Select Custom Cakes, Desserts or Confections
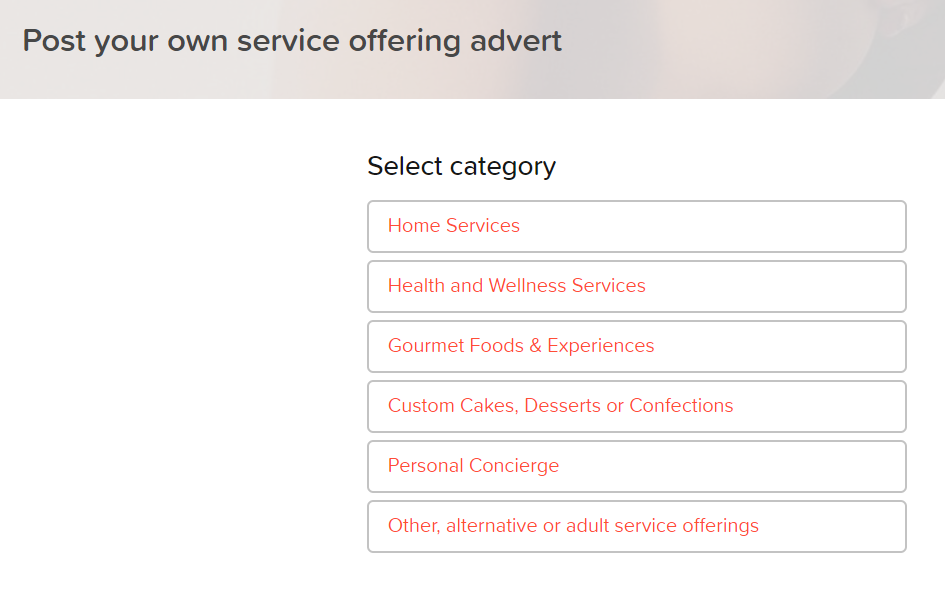 636,406
